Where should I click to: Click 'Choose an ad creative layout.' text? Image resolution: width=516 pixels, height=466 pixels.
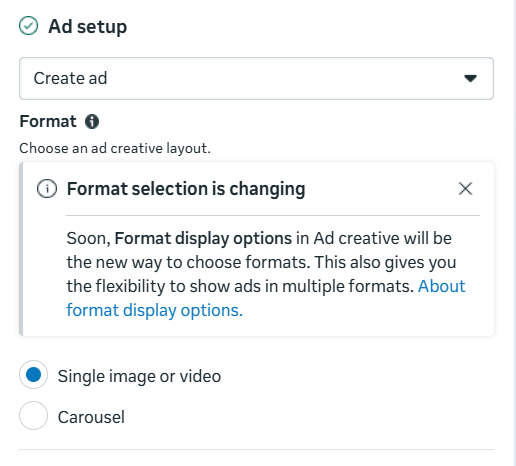115,148
